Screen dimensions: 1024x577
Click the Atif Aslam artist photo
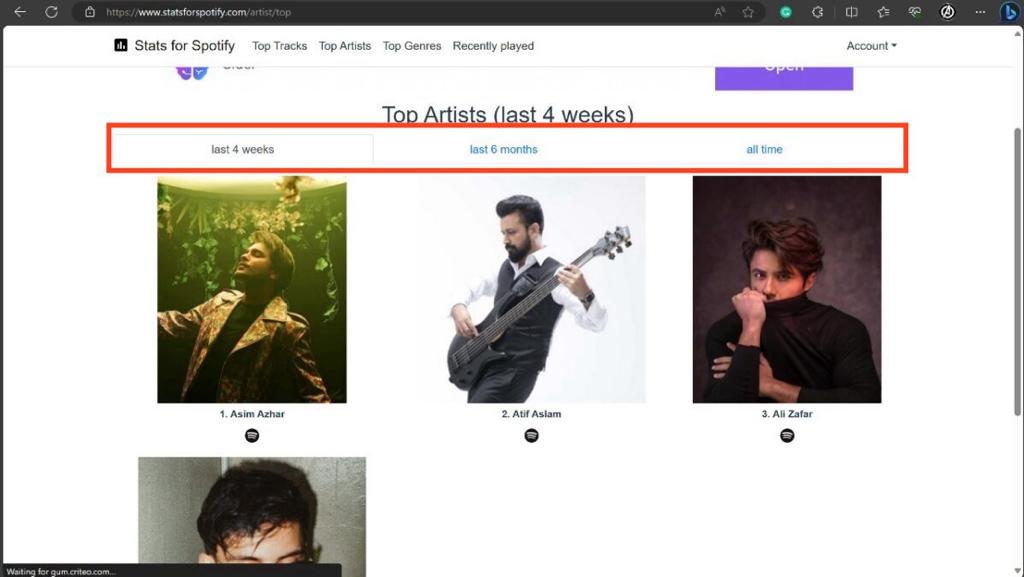[x=532, y=289]
